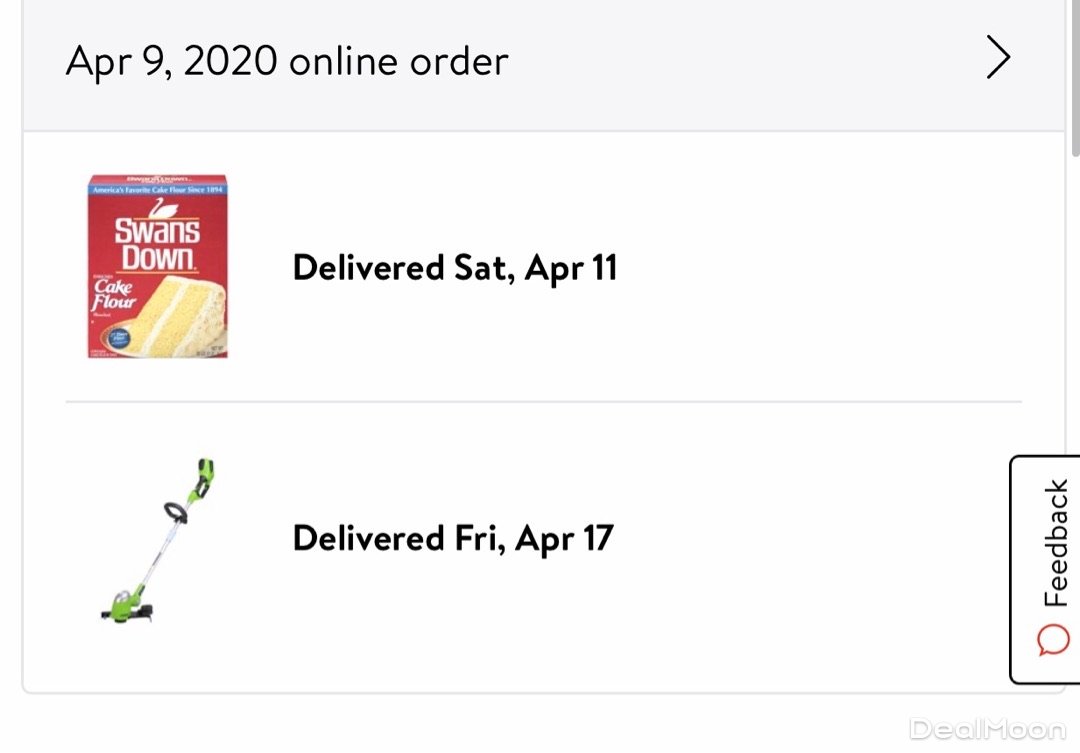Click blank space right of Apr 11 delivery
This screenshot has height=753, width=1080.
pyautogui.click(x=820, y=268)
